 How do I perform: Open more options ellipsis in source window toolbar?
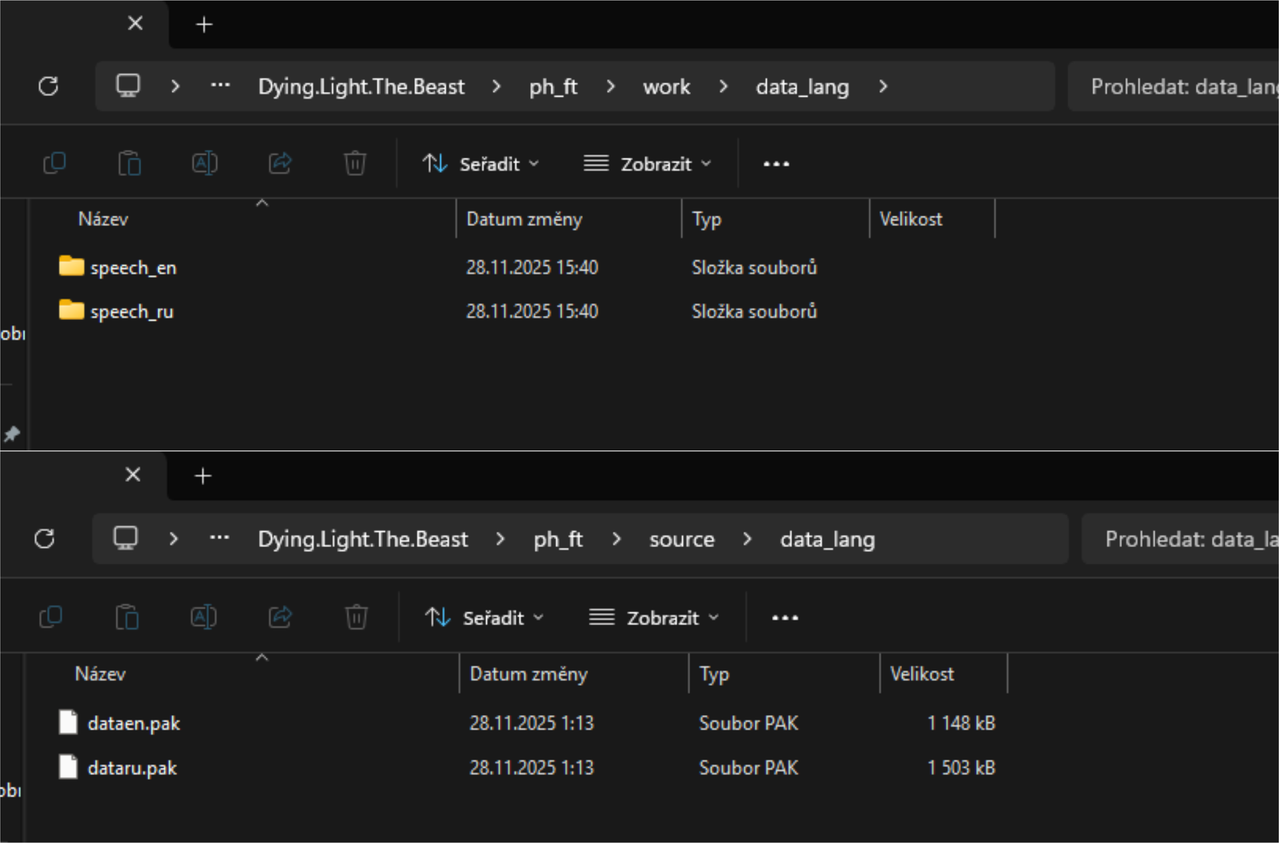[x=785, y=618]
